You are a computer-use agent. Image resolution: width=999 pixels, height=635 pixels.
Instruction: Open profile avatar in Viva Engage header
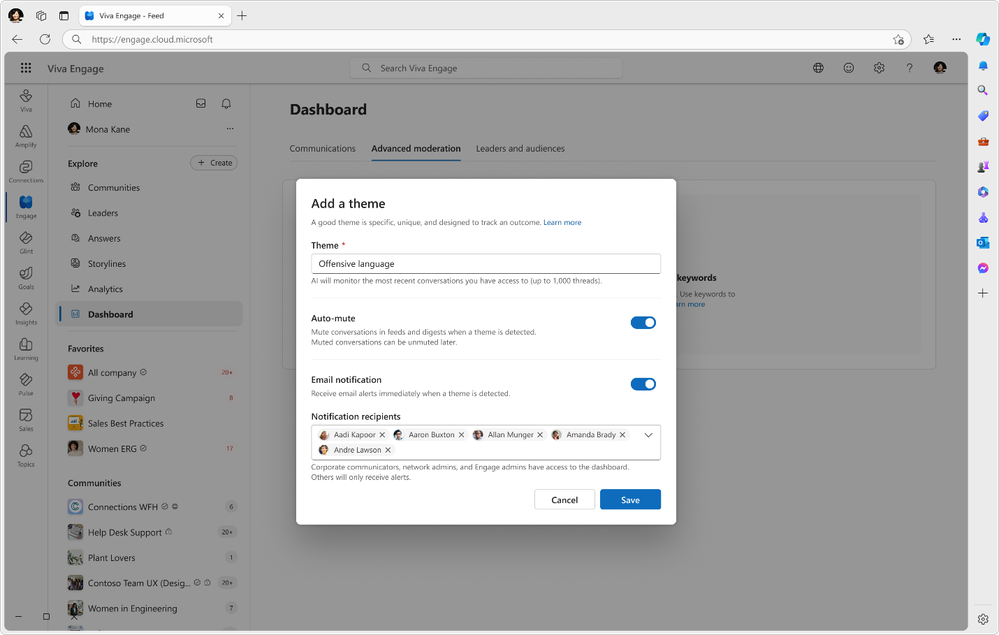pos(940,68)
